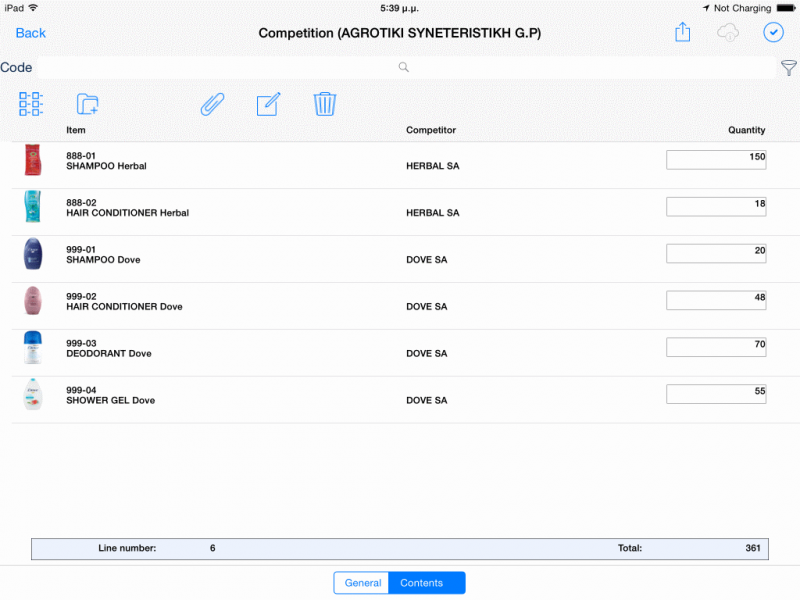Select the 999-01 SHAMPOO Dove item text

(x=103, y=255)
